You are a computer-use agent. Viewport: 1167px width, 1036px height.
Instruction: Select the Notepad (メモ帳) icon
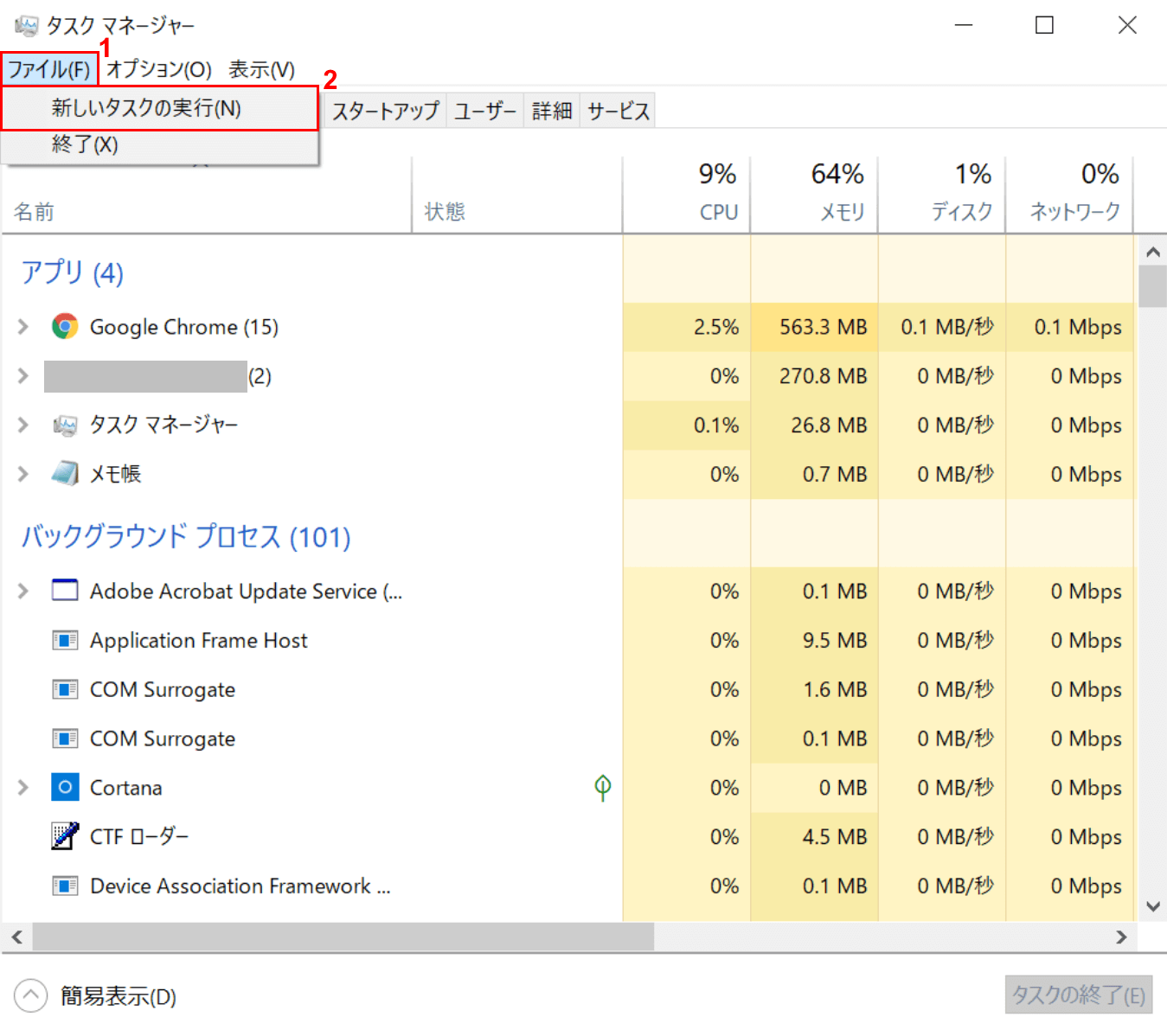65,474
